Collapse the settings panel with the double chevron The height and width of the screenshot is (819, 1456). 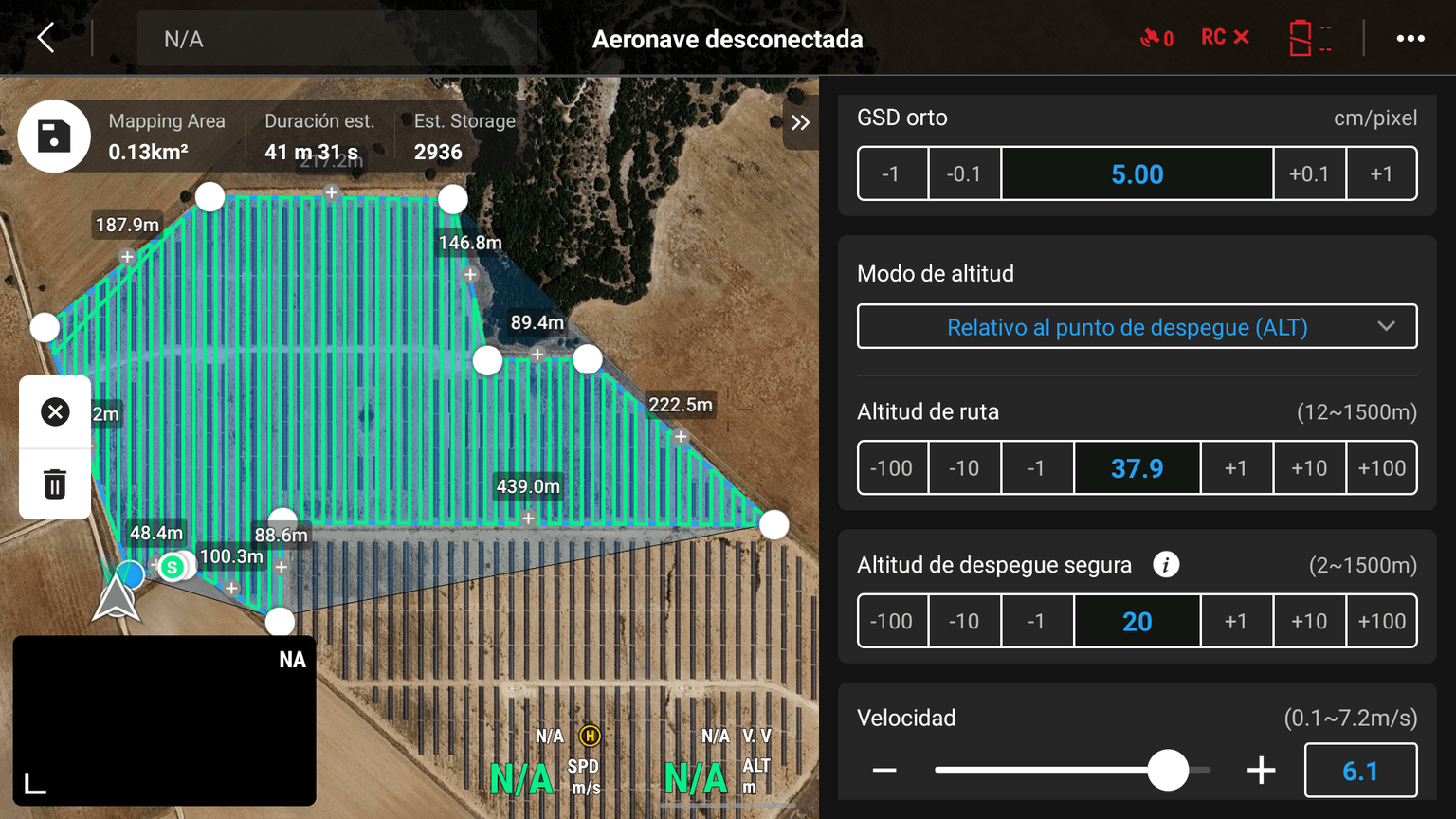click(801, 122)
